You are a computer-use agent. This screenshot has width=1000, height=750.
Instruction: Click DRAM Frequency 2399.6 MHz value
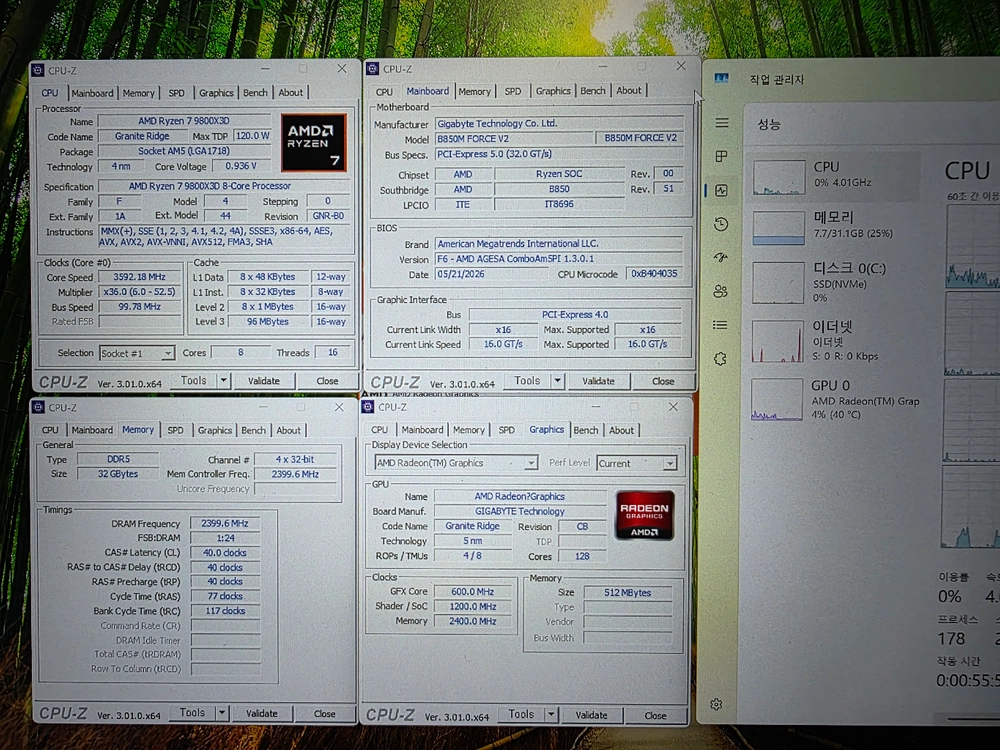coord(224,523)
